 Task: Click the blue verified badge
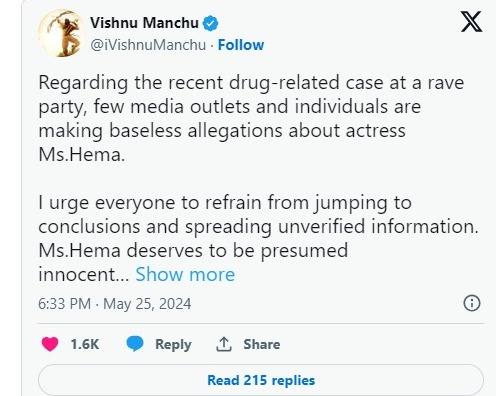[x=210, y=24]
